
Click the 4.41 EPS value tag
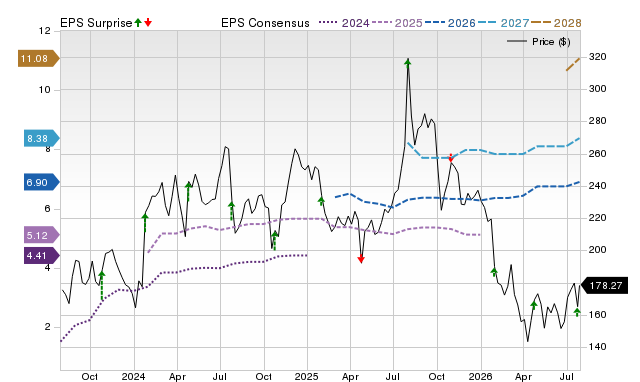tap(42, 256)
